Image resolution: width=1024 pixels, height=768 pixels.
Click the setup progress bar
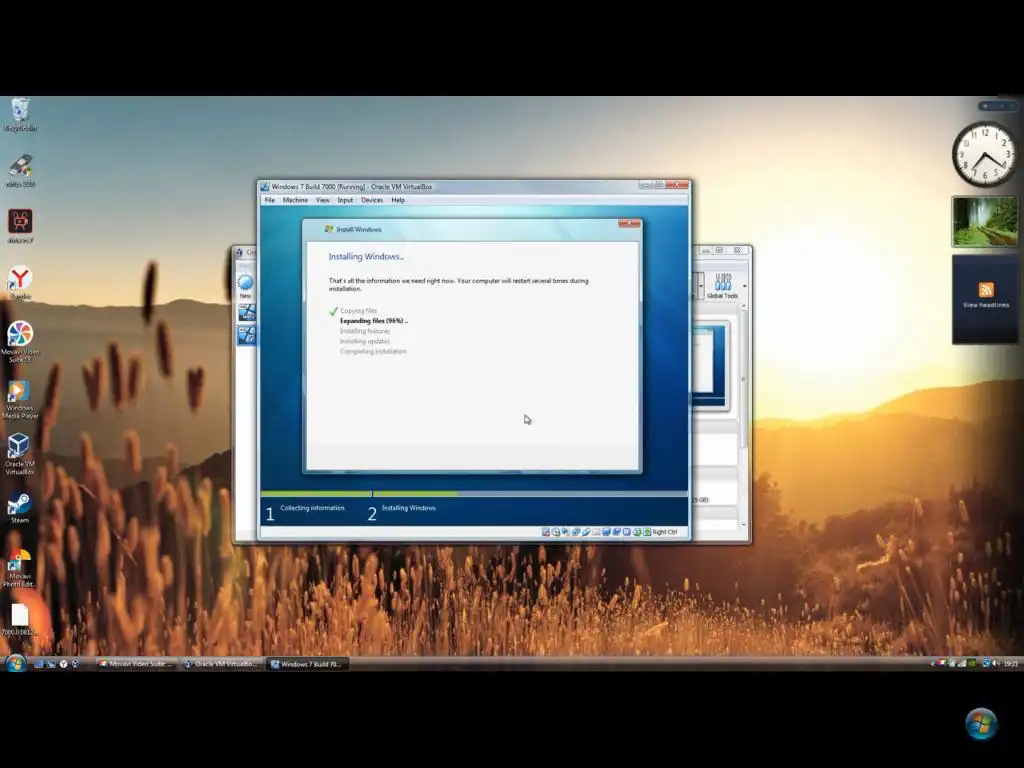tap(474, 494)
